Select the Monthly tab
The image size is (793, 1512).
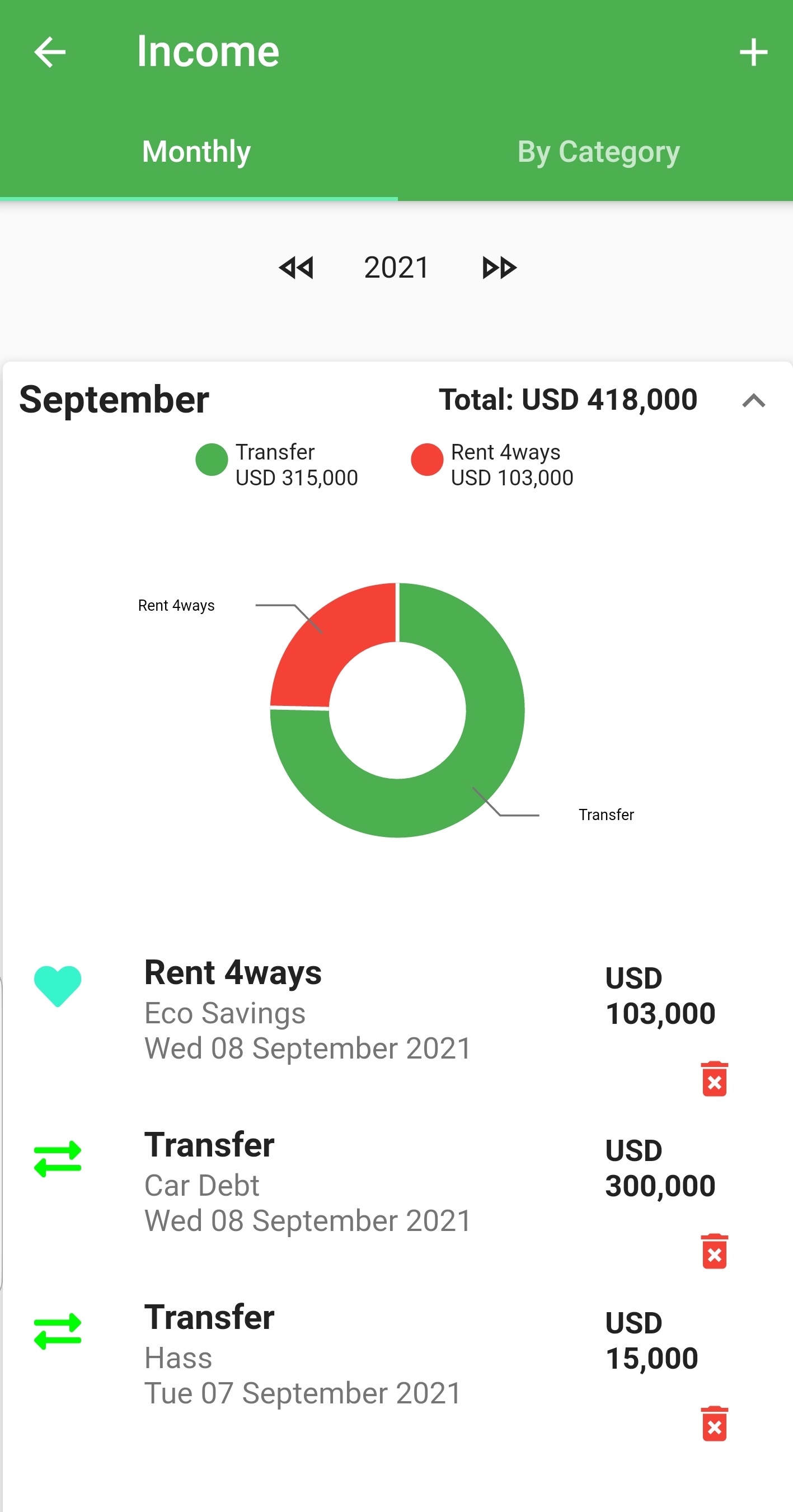pos(196,152)
